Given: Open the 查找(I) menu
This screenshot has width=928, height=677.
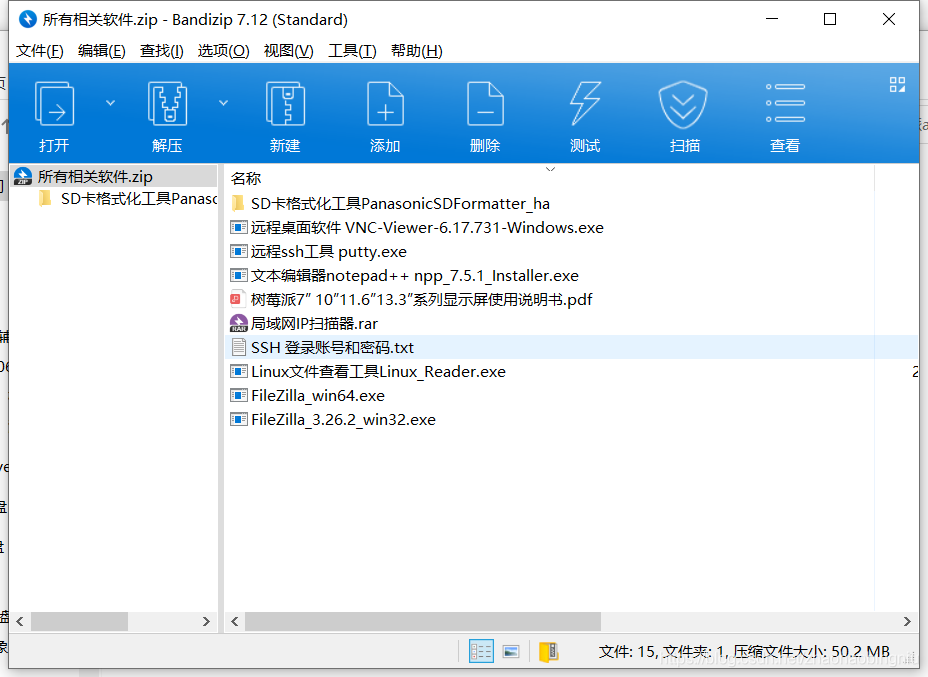Looking at the screenshot, I should 162,51.
